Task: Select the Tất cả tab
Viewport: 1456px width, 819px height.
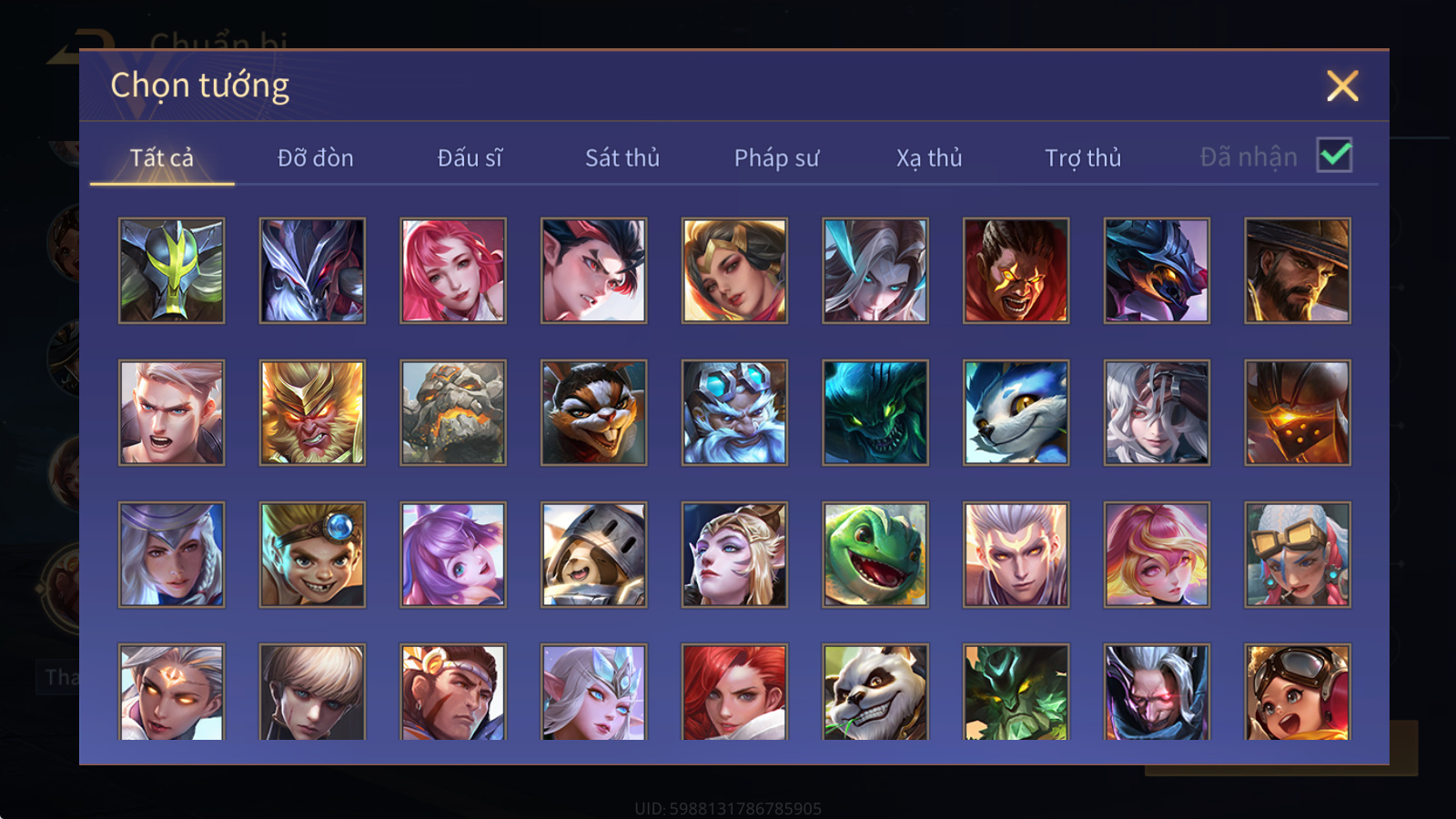Action: pos(162,158)
